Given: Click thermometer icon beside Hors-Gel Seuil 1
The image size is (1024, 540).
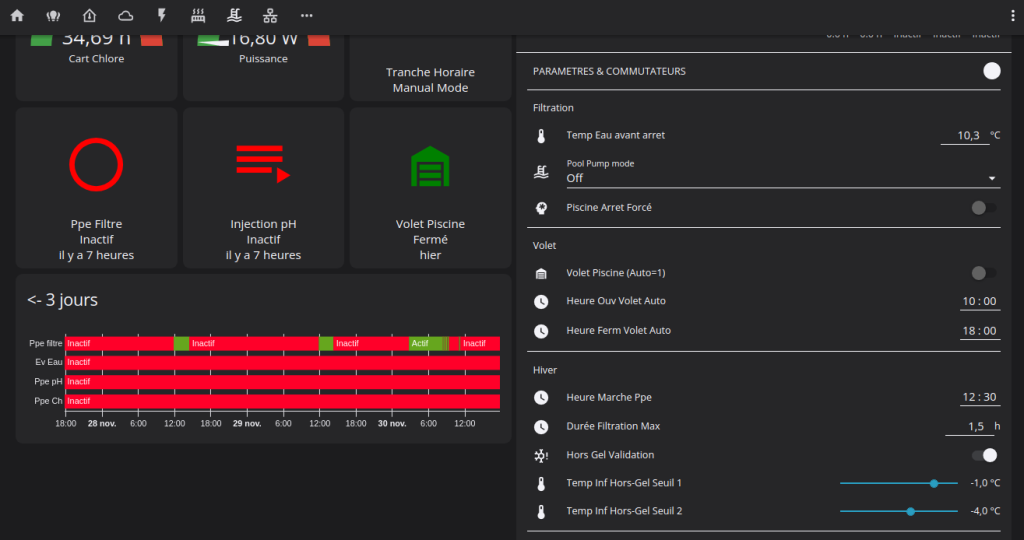Looking at the screenshot, I should pos(541,484).
